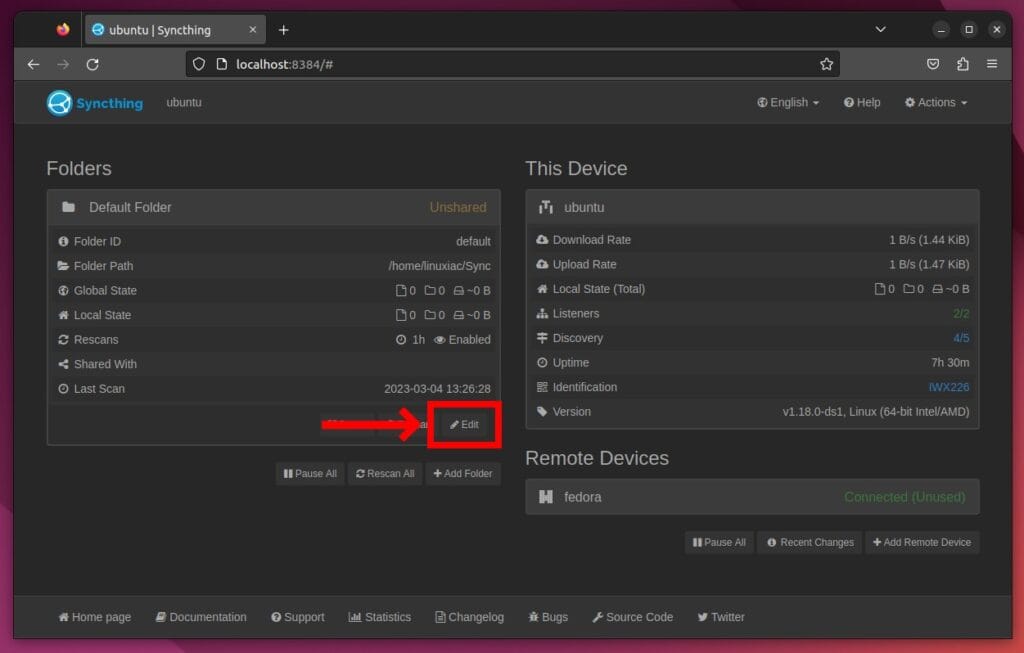Viewport: 1024px width, 653px height.
Task: Click the Last Scan clock icon
Action: [x=63, y=389]
